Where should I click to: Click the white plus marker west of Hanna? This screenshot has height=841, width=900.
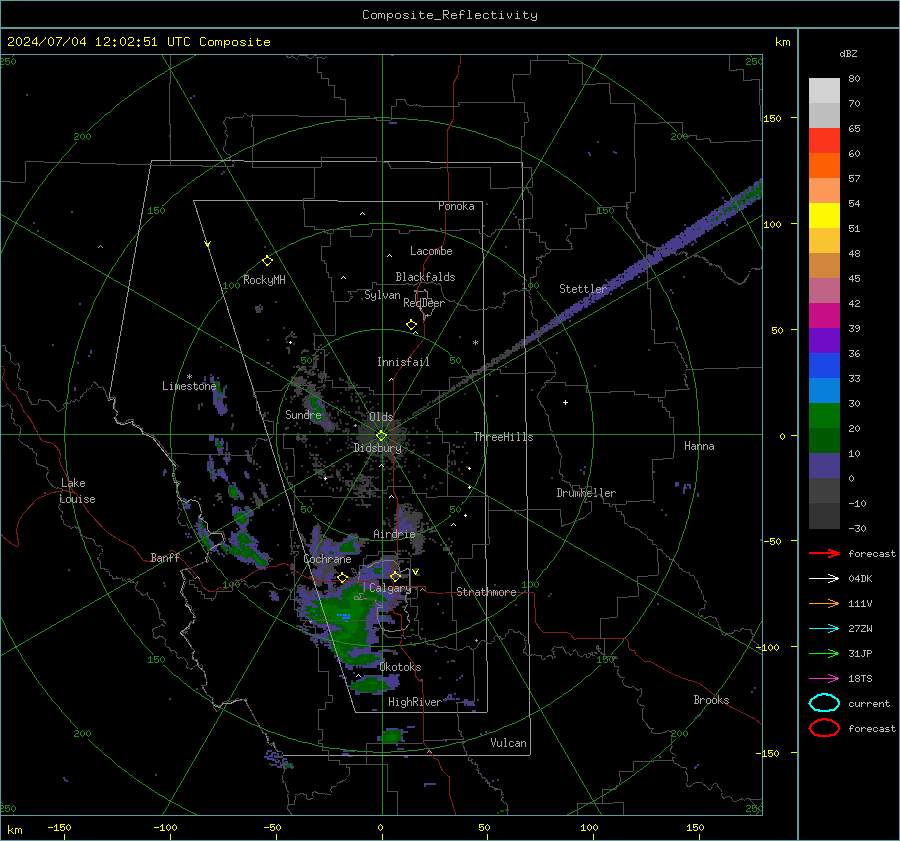(x=565, y=402)
